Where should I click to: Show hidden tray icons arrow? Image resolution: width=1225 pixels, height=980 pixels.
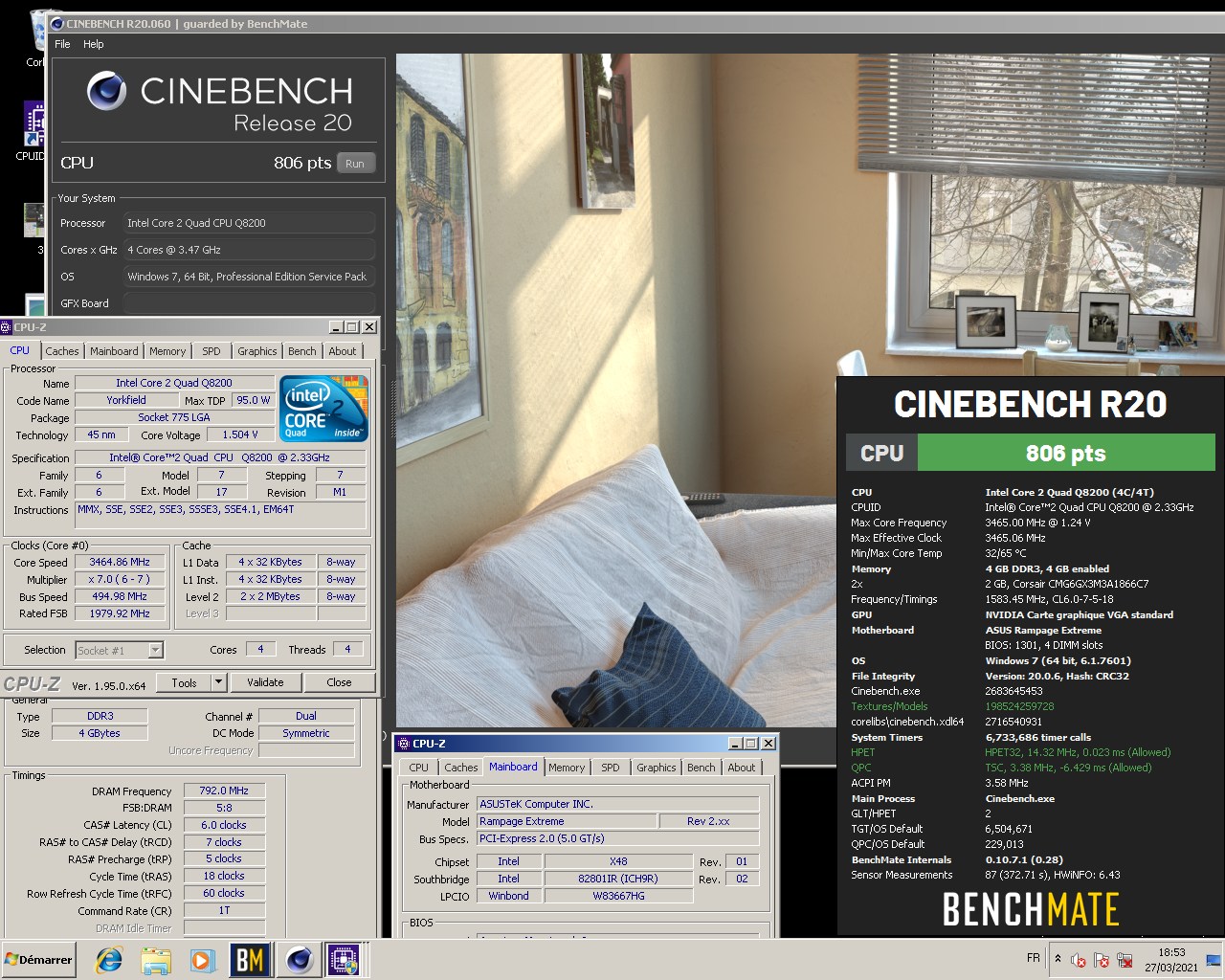(x=1058, y=959)
